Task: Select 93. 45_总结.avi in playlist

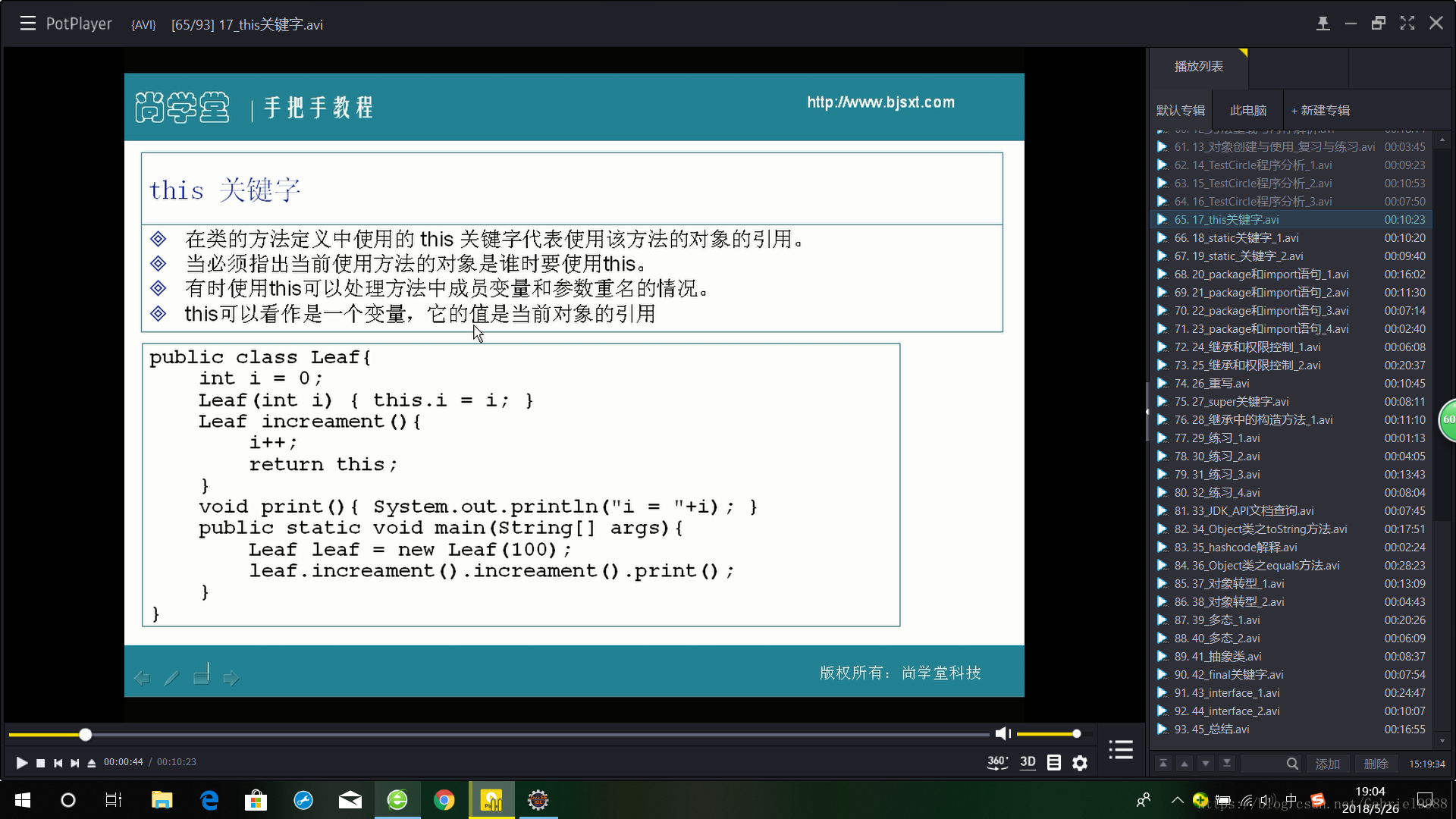Action: [1291, 730]
